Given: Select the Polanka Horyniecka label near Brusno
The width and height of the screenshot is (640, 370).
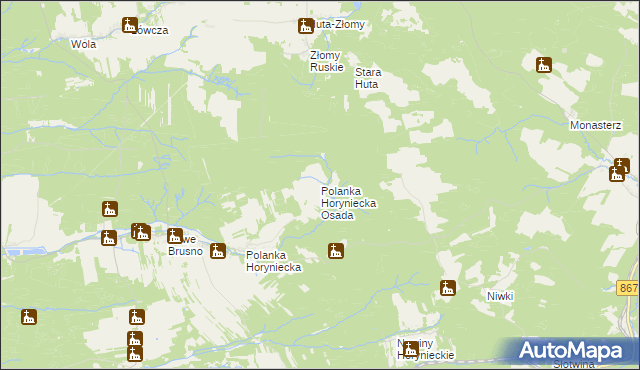Looking at the screenshot, I should pyautogui.click(x=273, y=261).
